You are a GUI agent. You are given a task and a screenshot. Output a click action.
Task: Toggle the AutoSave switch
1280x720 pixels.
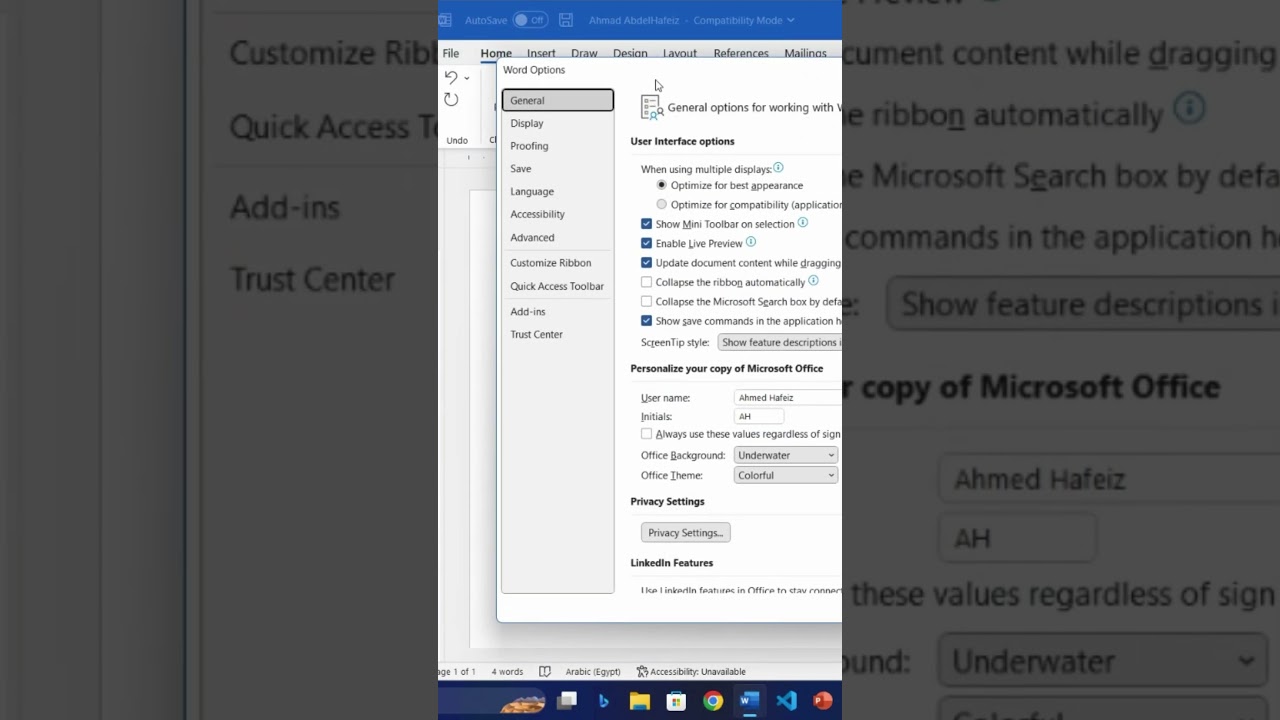coord(529,20)
